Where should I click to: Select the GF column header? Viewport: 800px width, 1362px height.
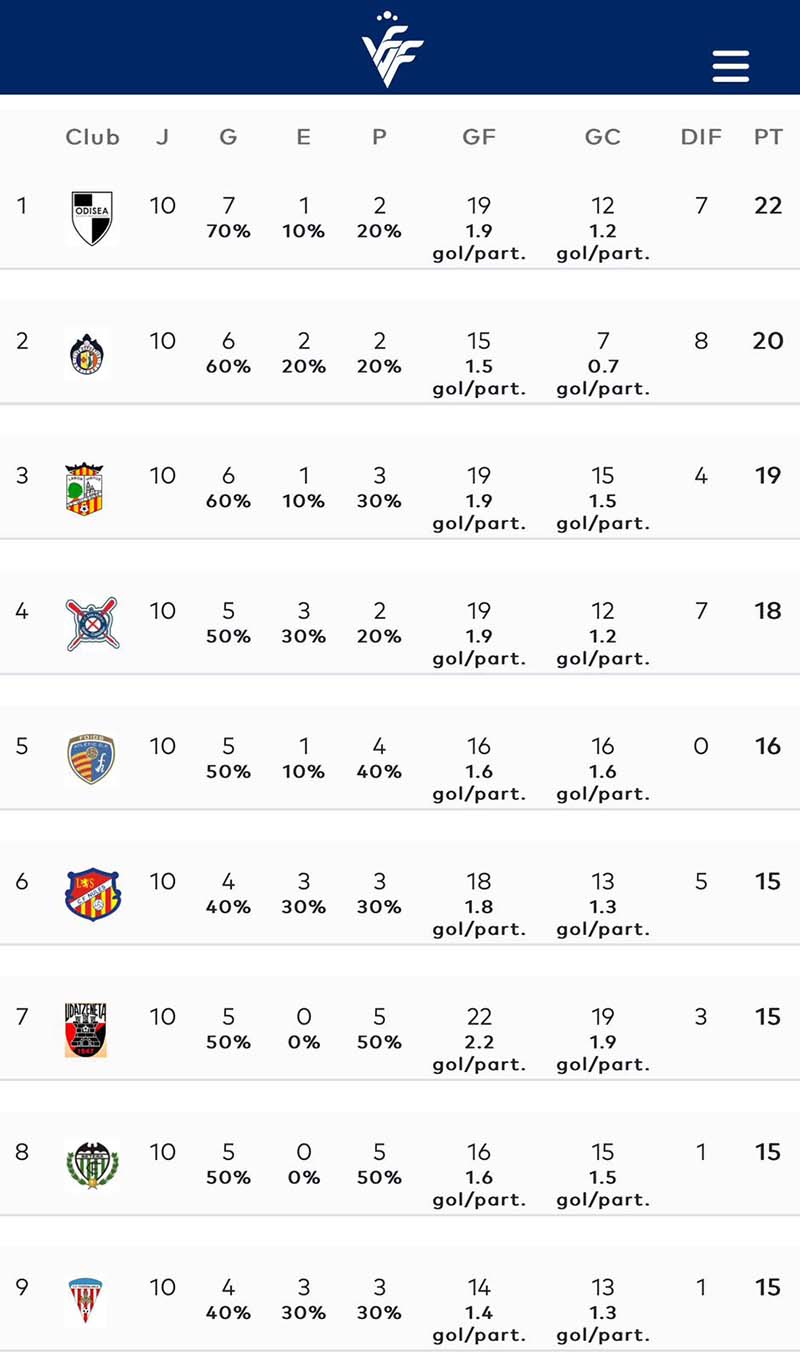[x=479, y=137]
